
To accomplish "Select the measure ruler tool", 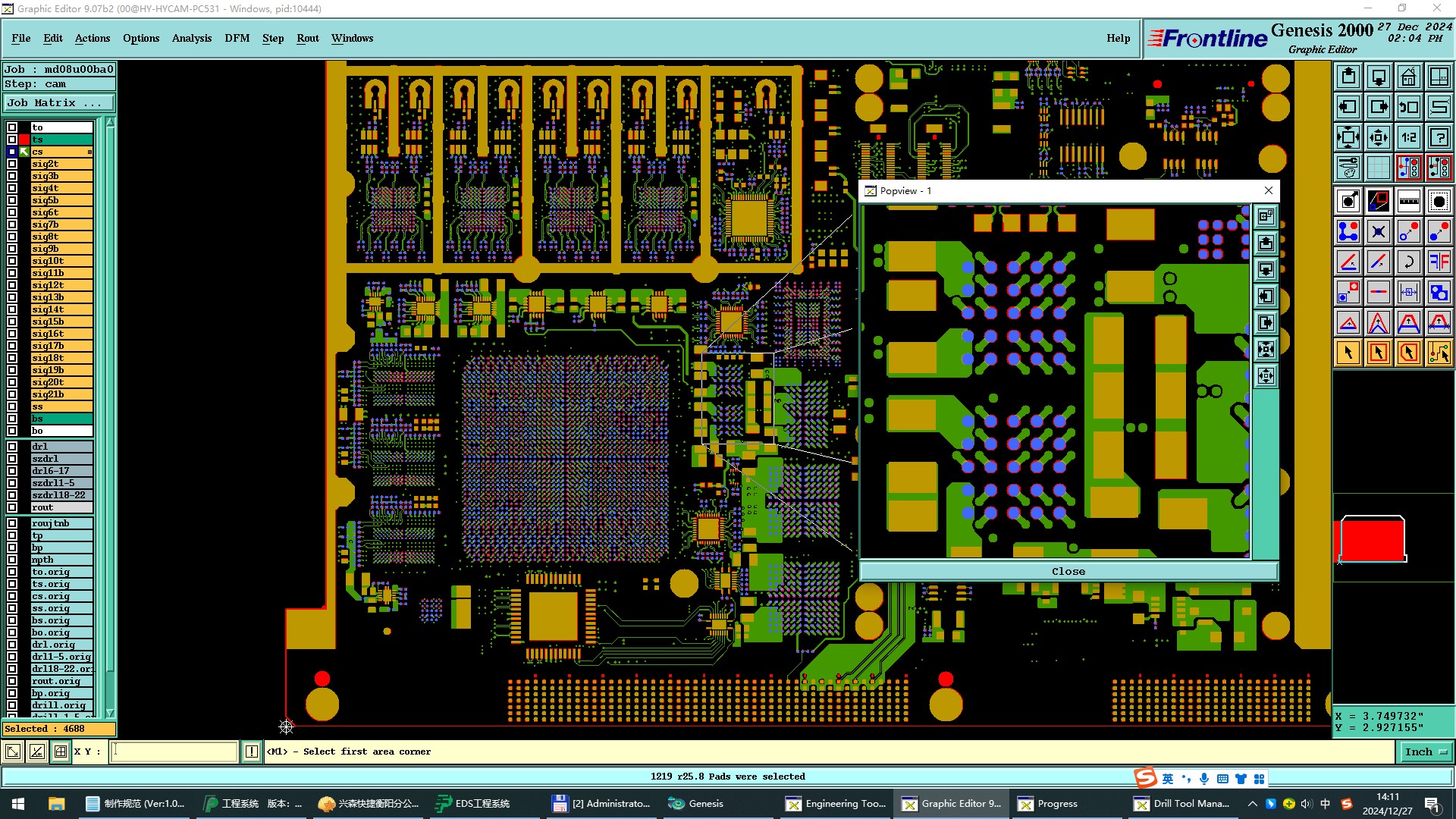I will 1408,201.
